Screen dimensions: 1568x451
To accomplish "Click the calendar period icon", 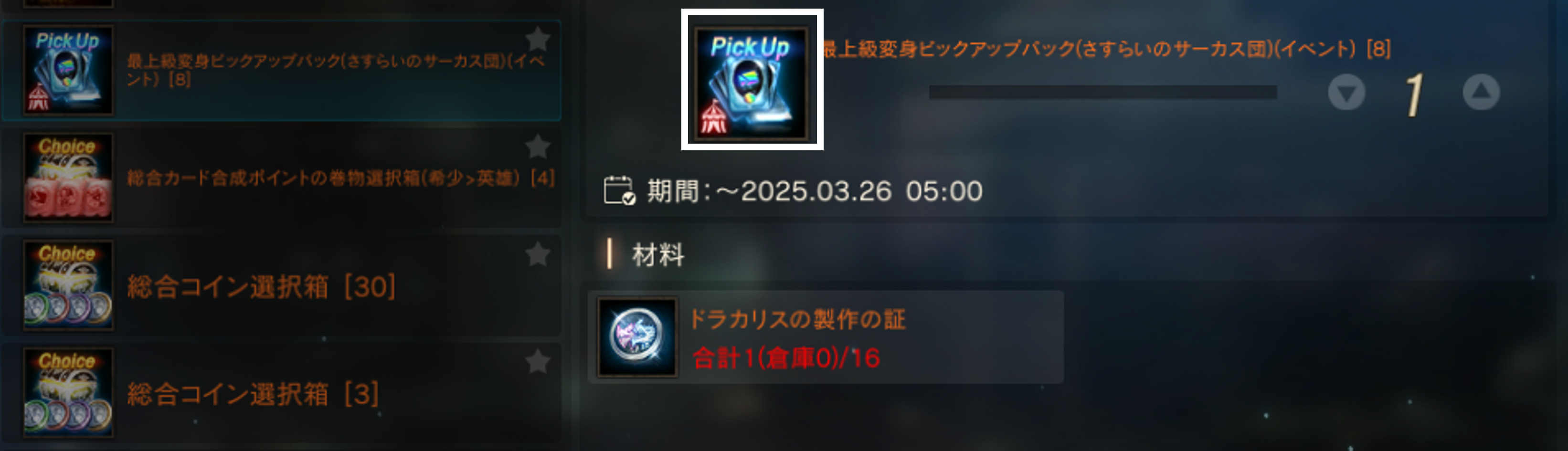I will click(620, 190).
